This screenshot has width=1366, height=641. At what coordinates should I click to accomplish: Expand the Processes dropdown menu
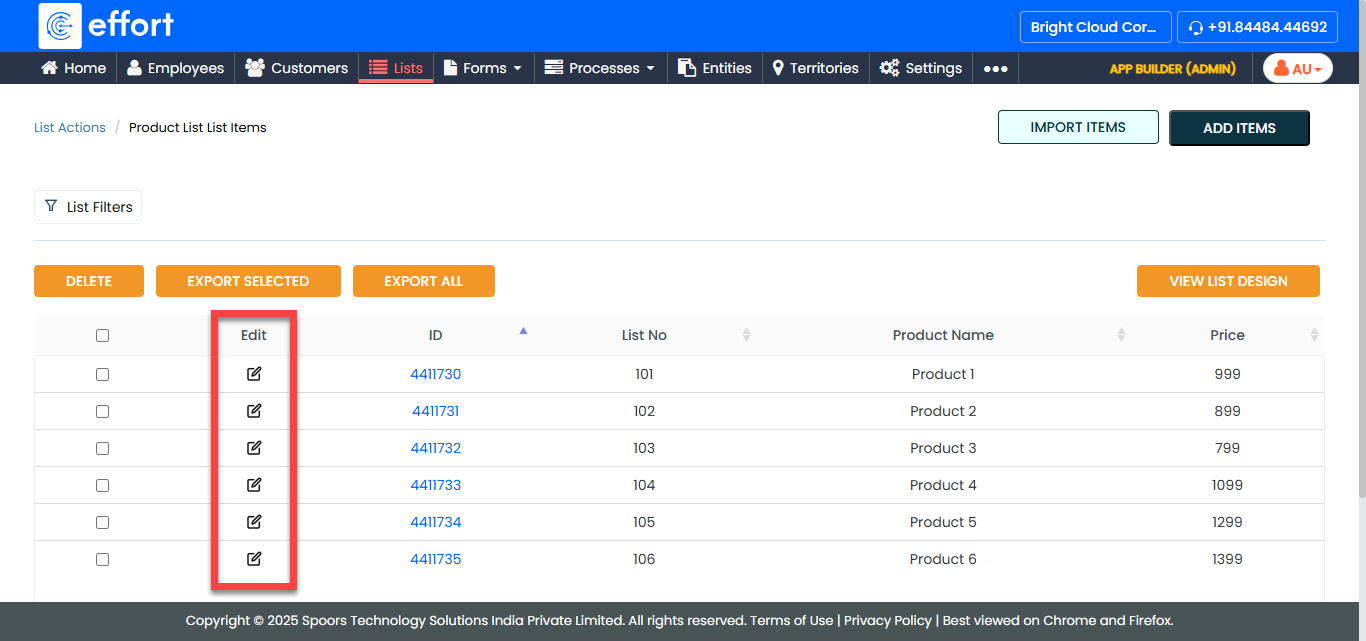click(599, 68)
